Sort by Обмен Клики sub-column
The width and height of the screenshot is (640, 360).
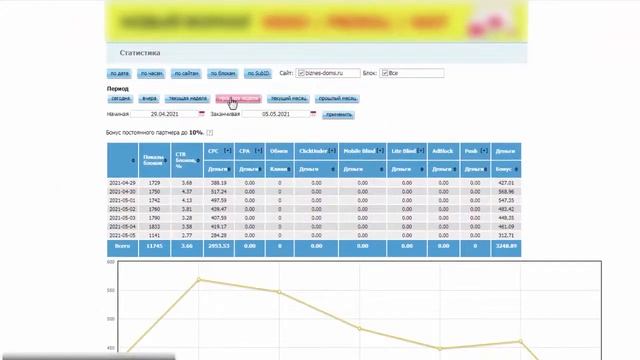[289, 169]
